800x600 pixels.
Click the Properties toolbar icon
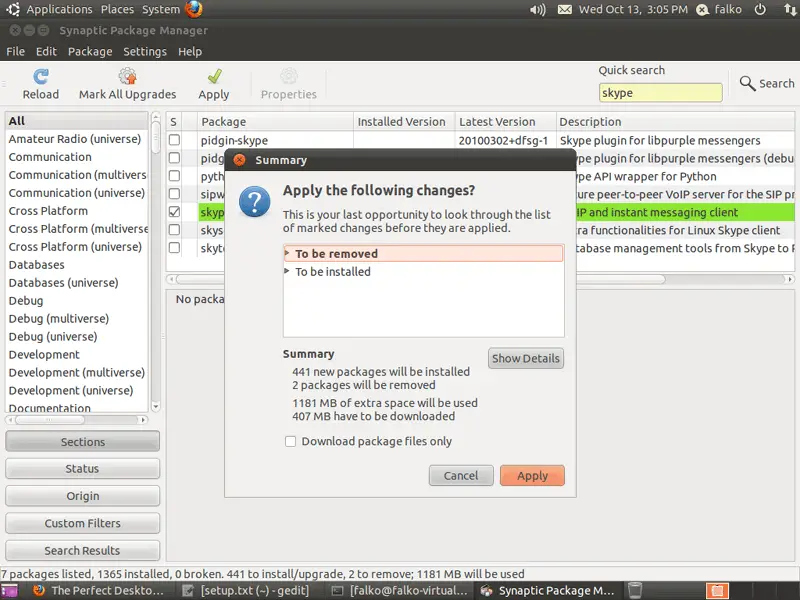[289, 77]
